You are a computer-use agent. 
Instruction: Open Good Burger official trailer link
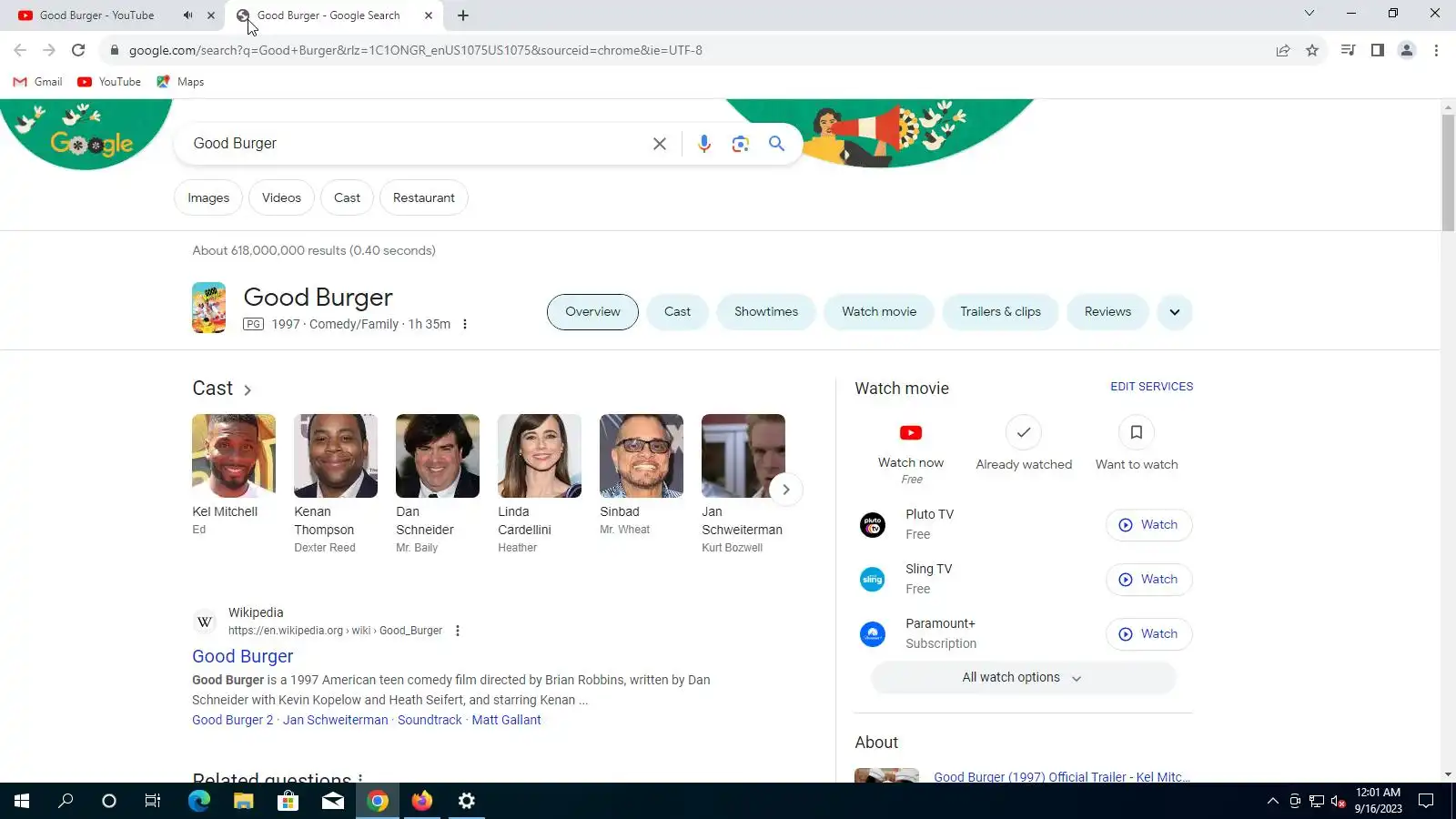point(1062,776)
